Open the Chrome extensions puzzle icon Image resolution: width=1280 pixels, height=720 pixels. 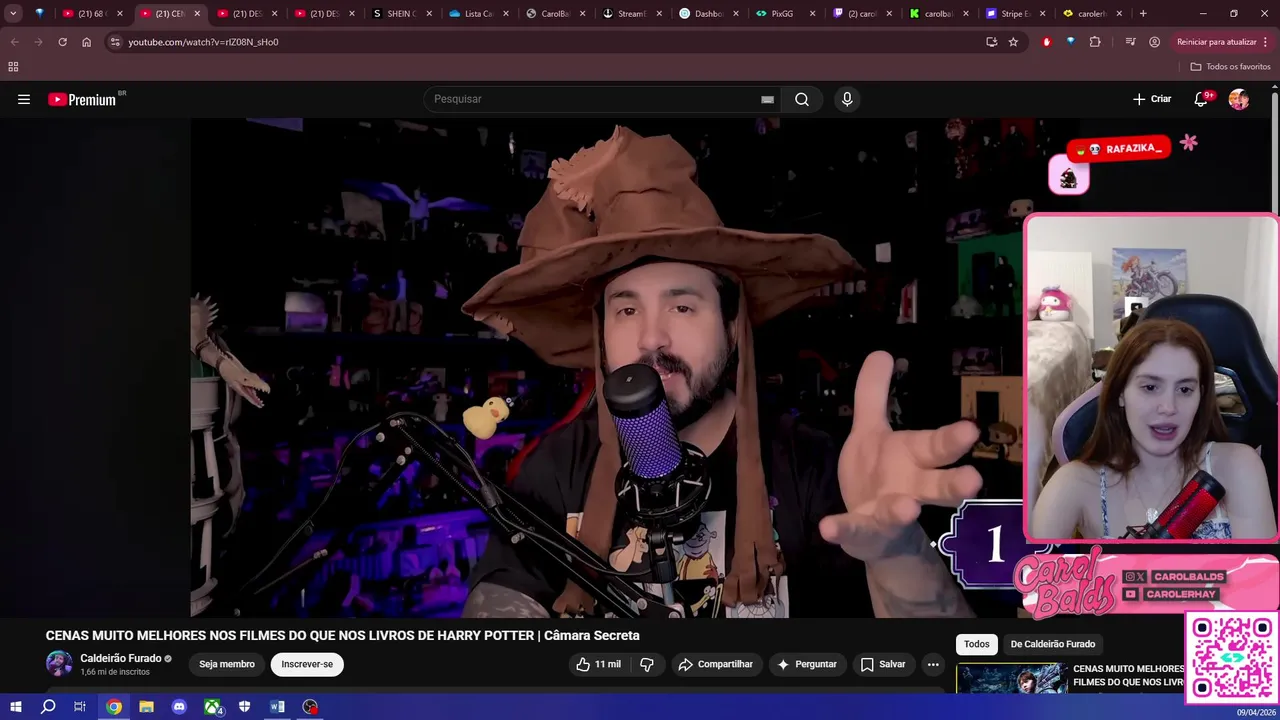(1095, 42)
